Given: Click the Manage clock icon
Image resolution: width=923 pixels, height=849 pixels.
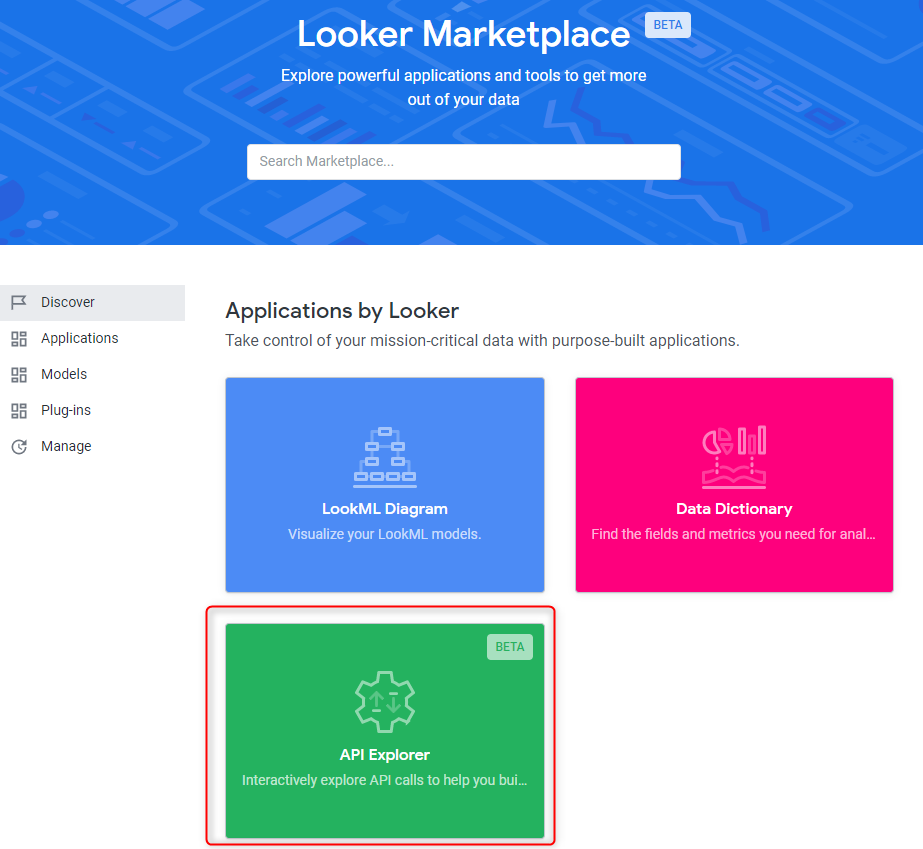Looking at the screenshot, I should point(18,446).
